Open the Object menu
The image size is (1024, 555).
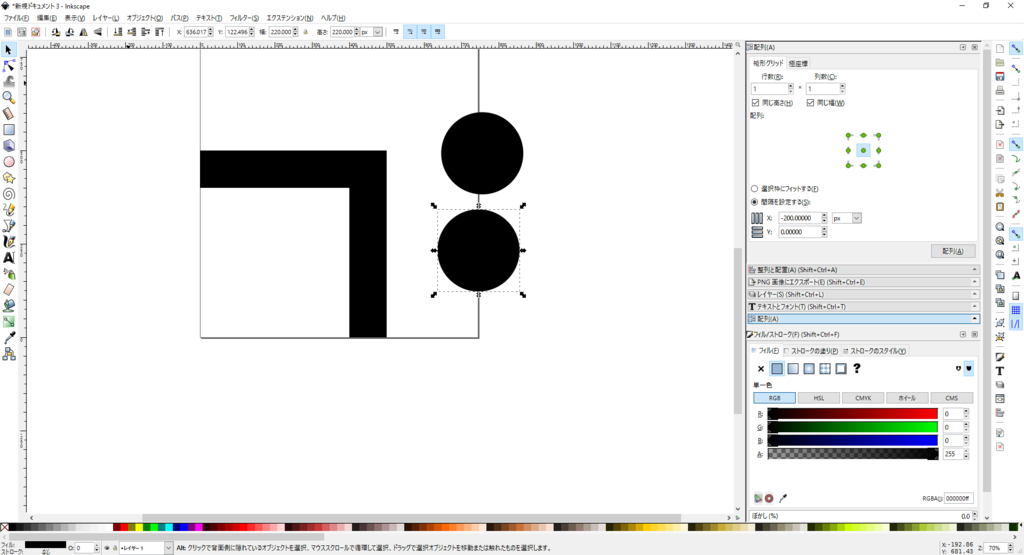click(x=144, y=18)
